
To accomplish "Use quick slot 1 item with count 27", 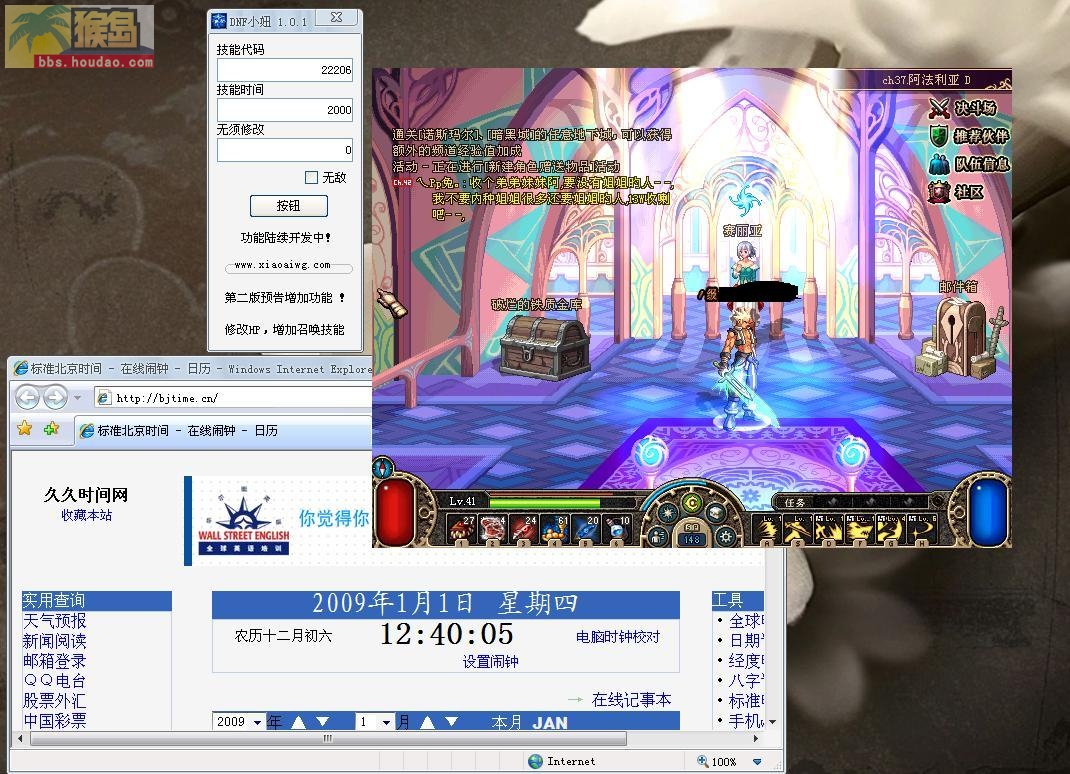I will point(461,529).
